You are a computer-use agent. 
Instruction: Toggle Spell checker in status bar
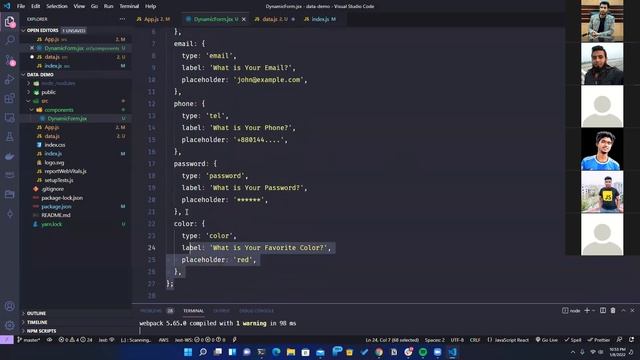[x=573, y=340]
